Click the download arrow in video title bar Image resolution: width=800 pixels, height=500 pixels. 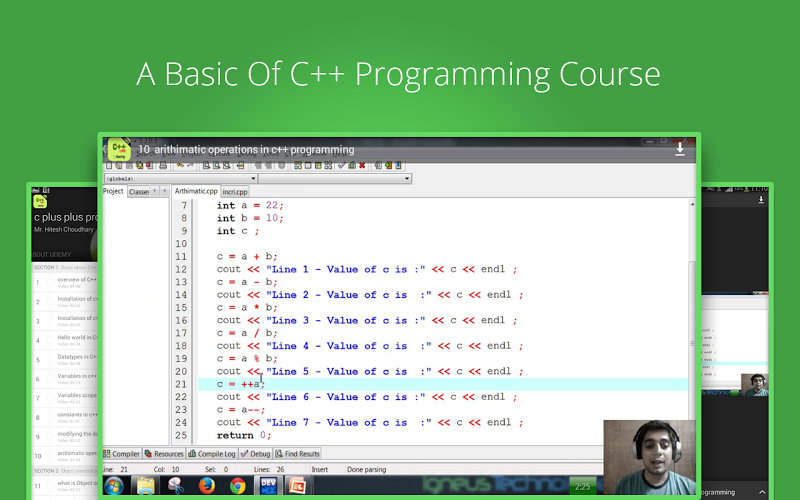[x=680, y=149]
